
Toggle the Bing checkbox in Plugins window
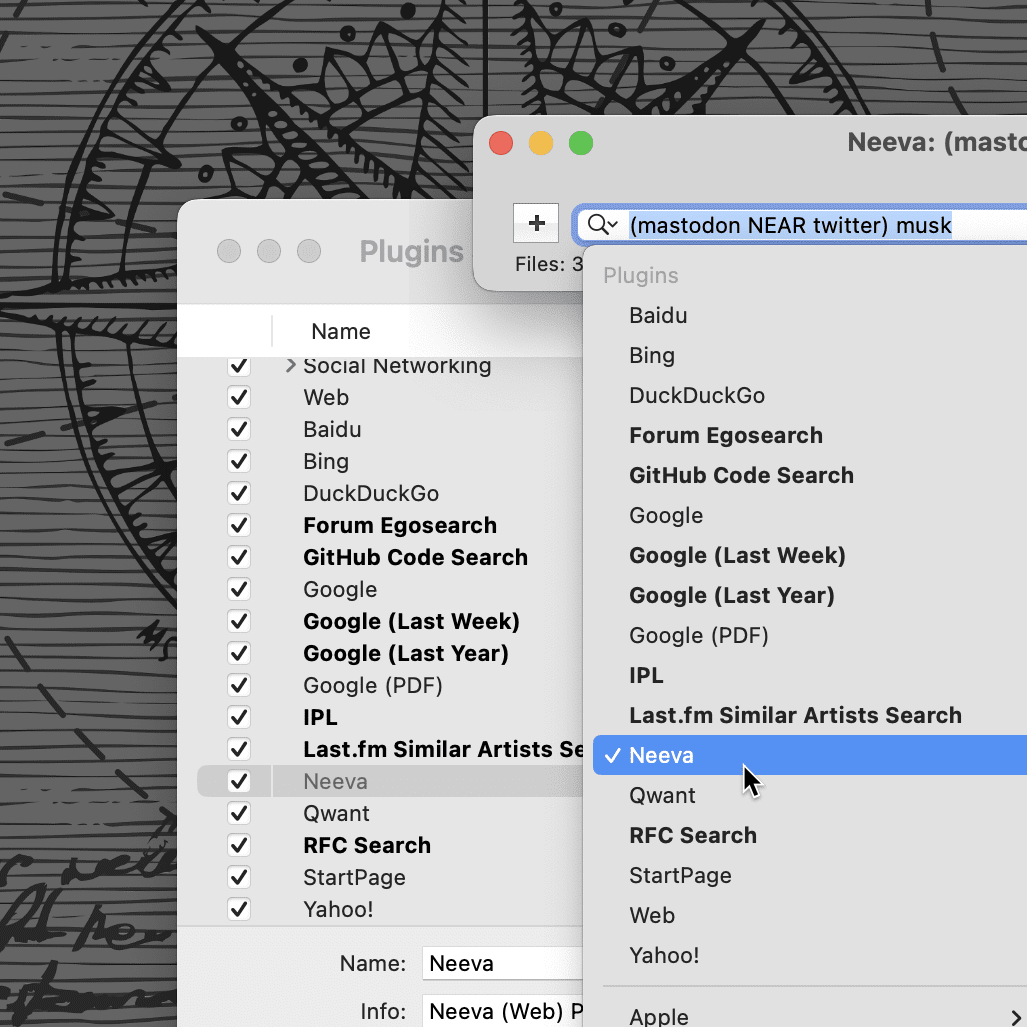pyautogui.click(x=239, y=462)
